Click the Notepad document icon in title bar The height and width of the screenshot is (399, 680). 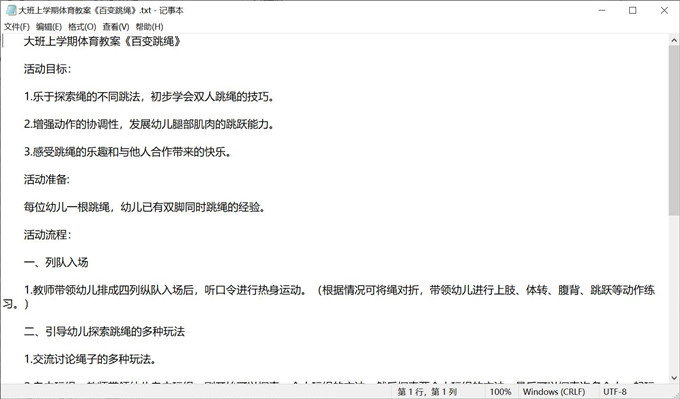tap(11, 10)
